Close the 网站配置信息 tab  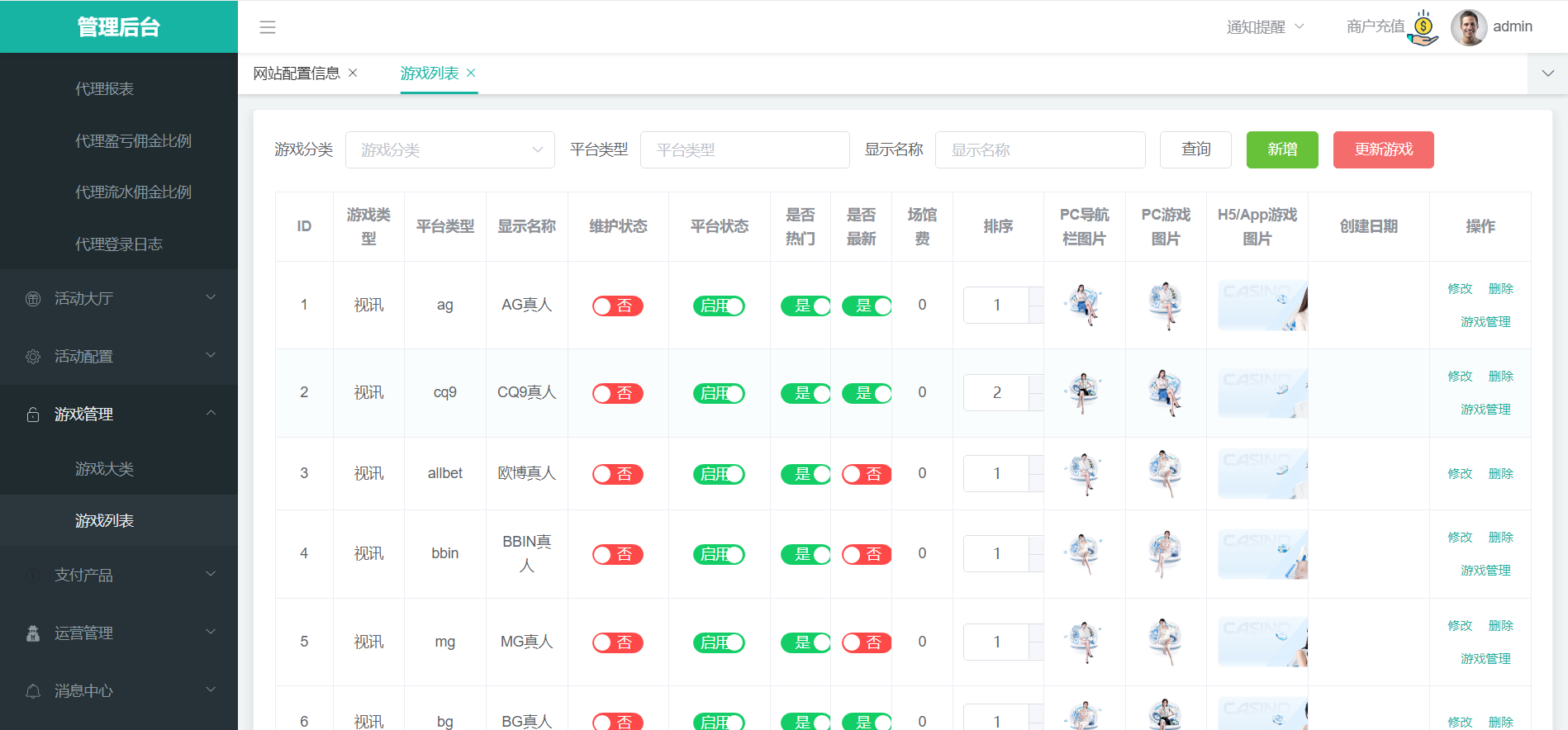coord(353,73)
